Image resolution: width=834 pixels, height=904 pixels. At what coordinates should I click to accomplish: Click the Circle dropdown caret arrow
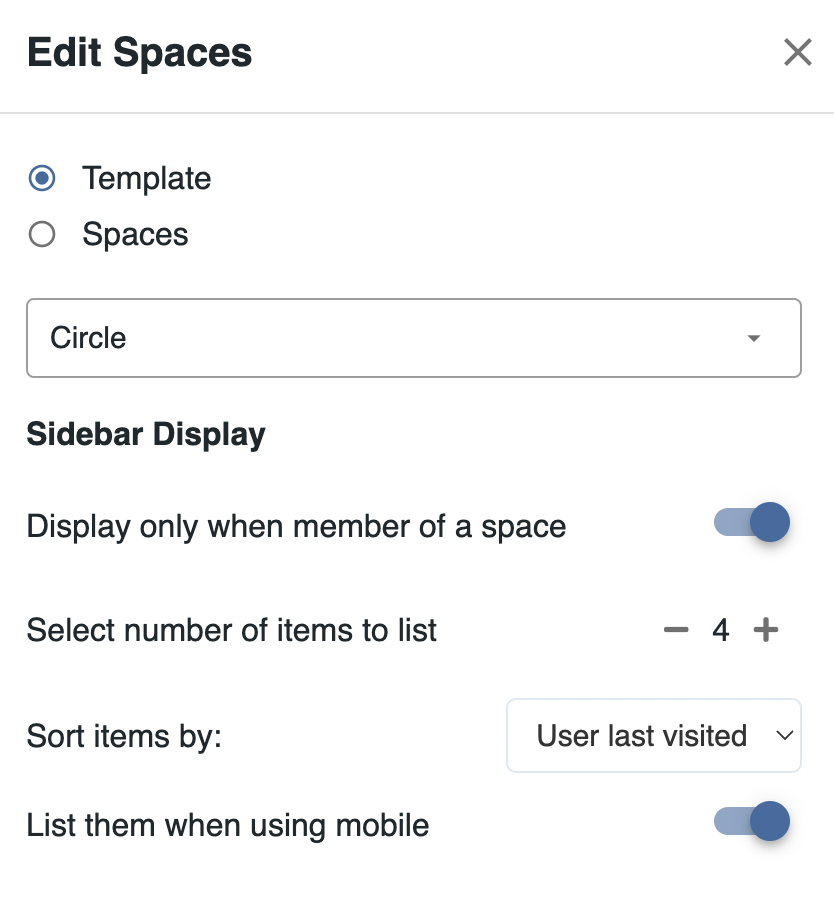[754, 338]
